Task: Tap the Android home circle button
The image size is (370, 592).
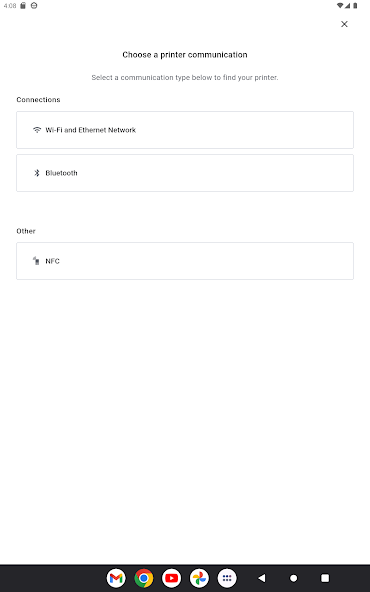Action: (x=293, y=578)
